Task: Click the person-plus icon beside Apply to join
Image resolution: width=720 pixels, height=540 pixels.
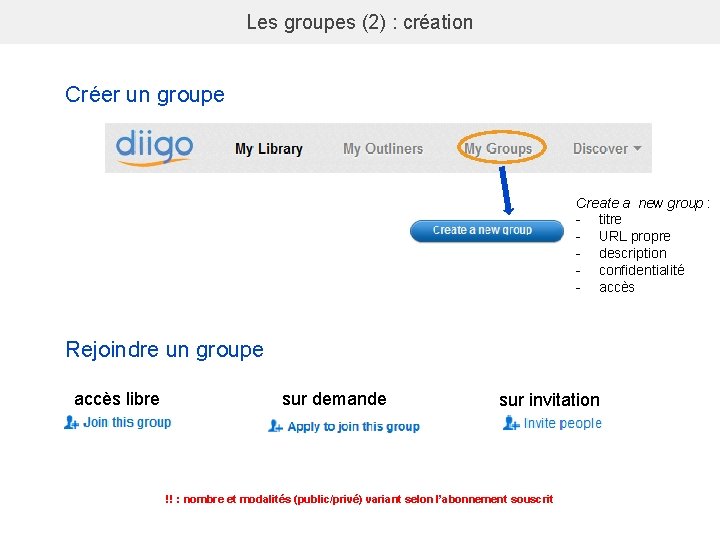Action: pos(275,426)
